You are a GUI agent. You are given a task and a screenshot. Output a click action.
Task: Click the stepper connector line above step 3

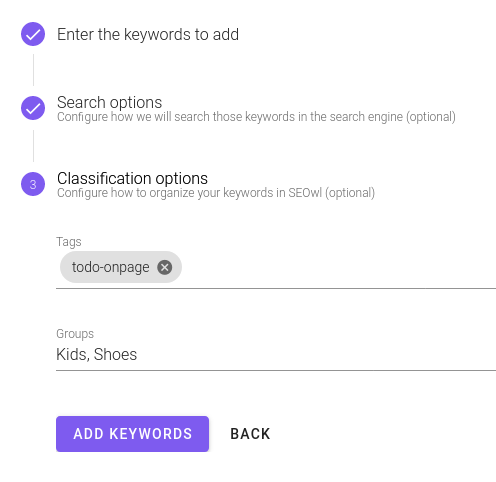point(33,146)
